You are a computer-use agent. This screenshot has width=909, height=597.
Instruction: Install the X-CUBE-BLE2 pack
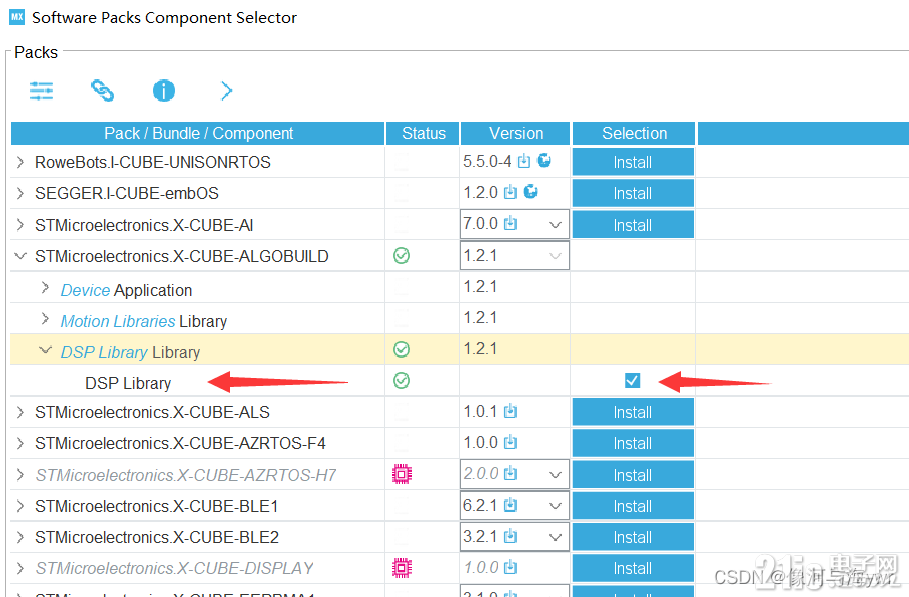tap(633, 537)
